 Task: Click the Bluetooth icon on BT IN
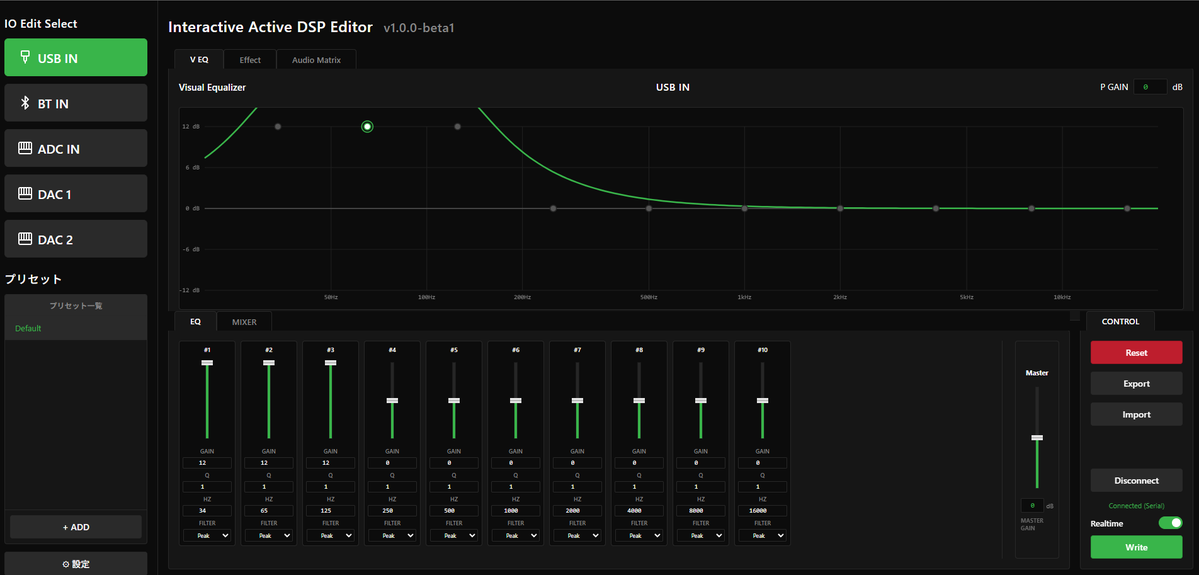(x=25, y=103)
